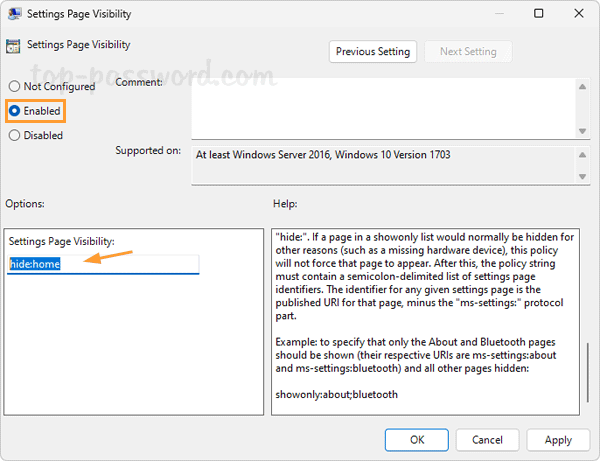Click the 'Help:' label

pyautogui.click(x=285, y=204)
